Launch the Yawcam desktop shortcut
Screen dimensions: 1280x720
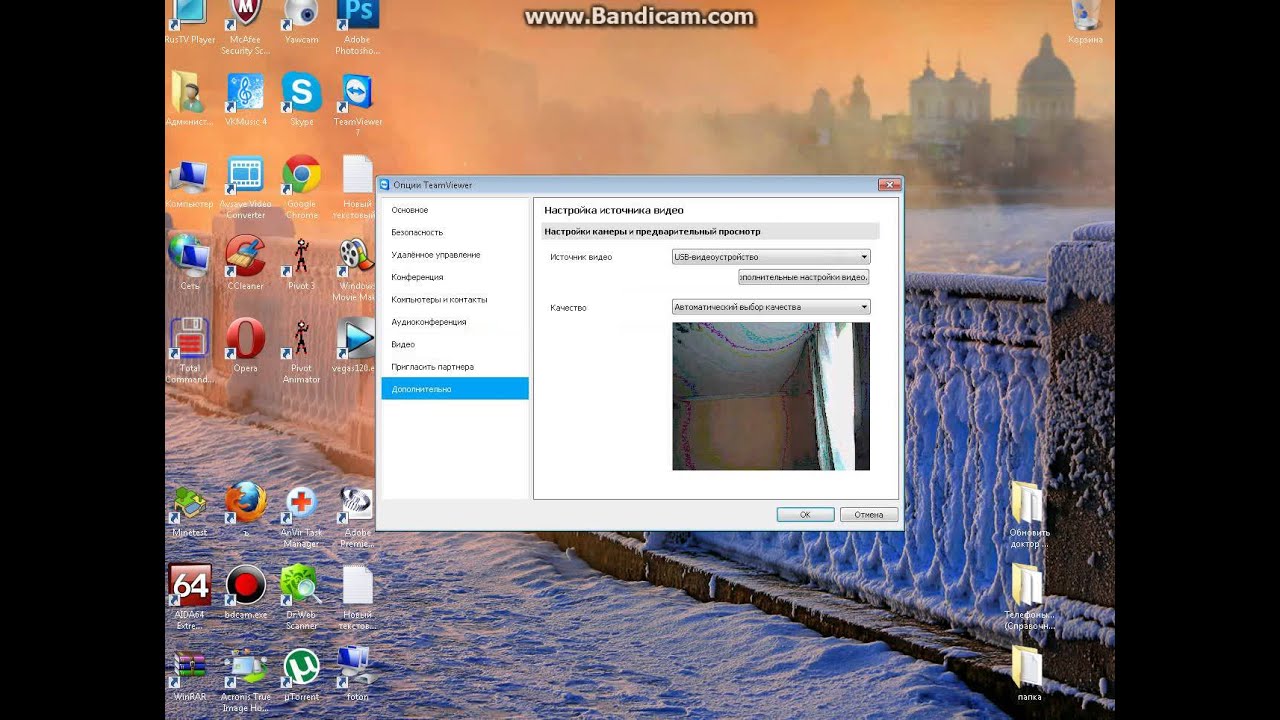pyautogui.click(x=301, y=22)
